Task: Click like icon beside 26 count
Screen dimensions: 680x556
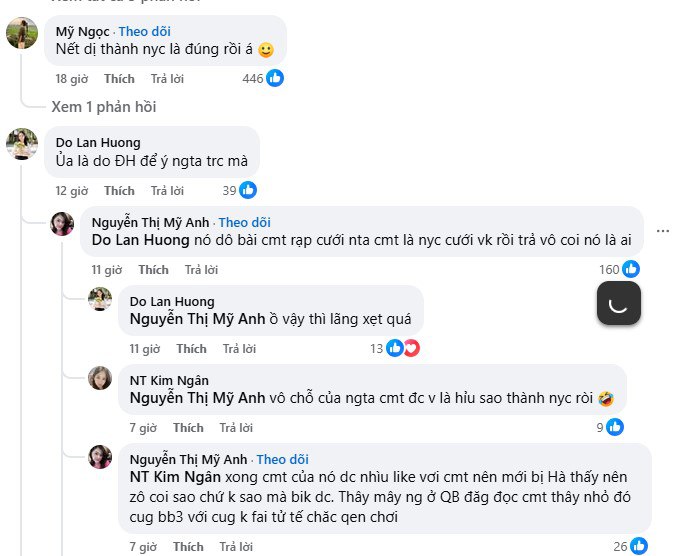Action: tap(639, 546)
